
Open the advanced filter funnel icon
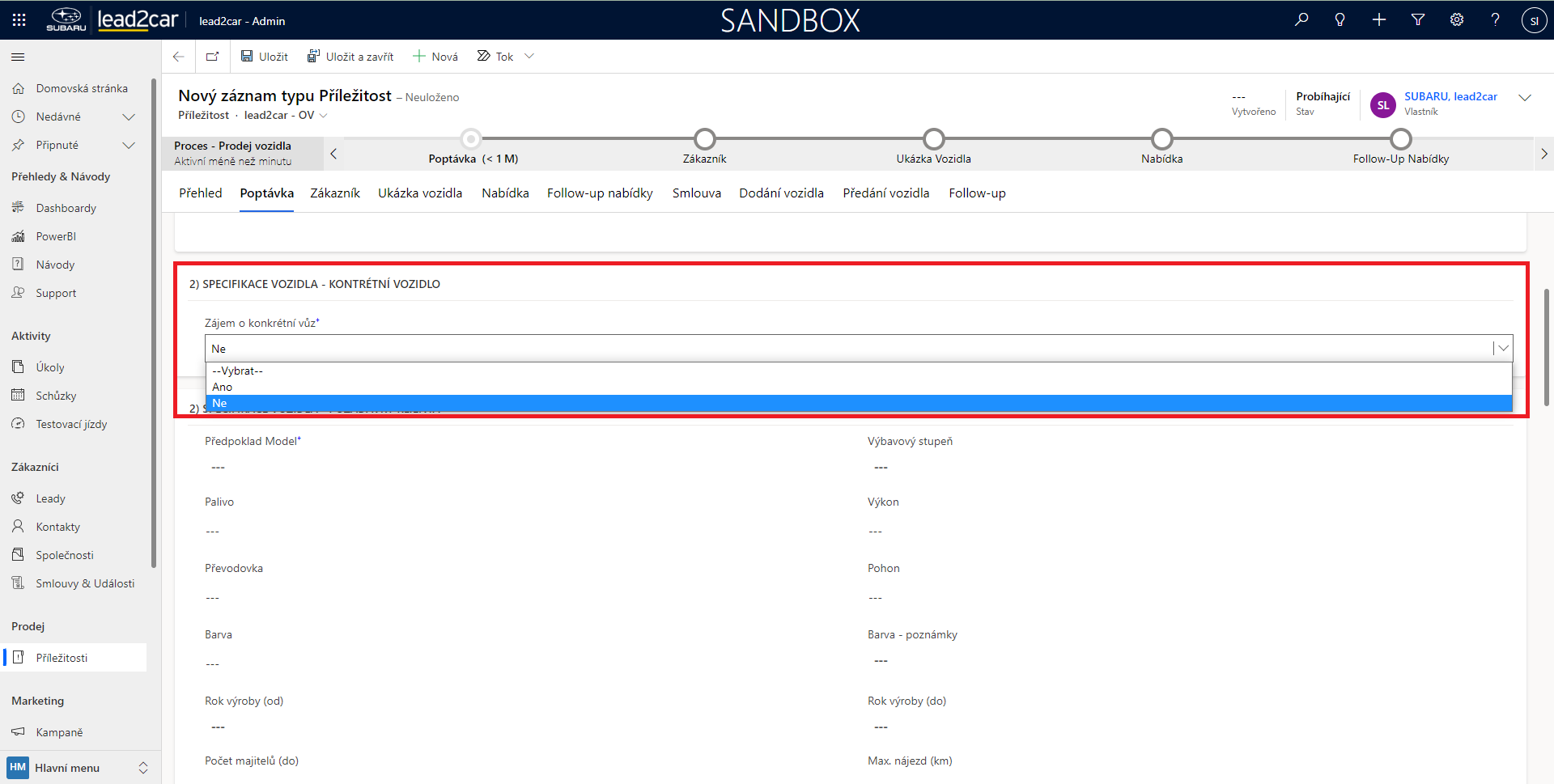1418,20
